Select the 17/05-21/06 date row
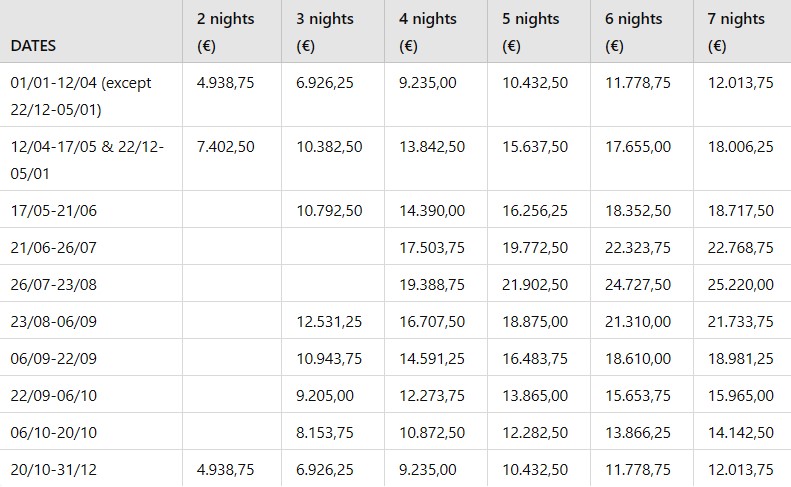This screenshot has width=791, height=487. (x=53, y=210)
